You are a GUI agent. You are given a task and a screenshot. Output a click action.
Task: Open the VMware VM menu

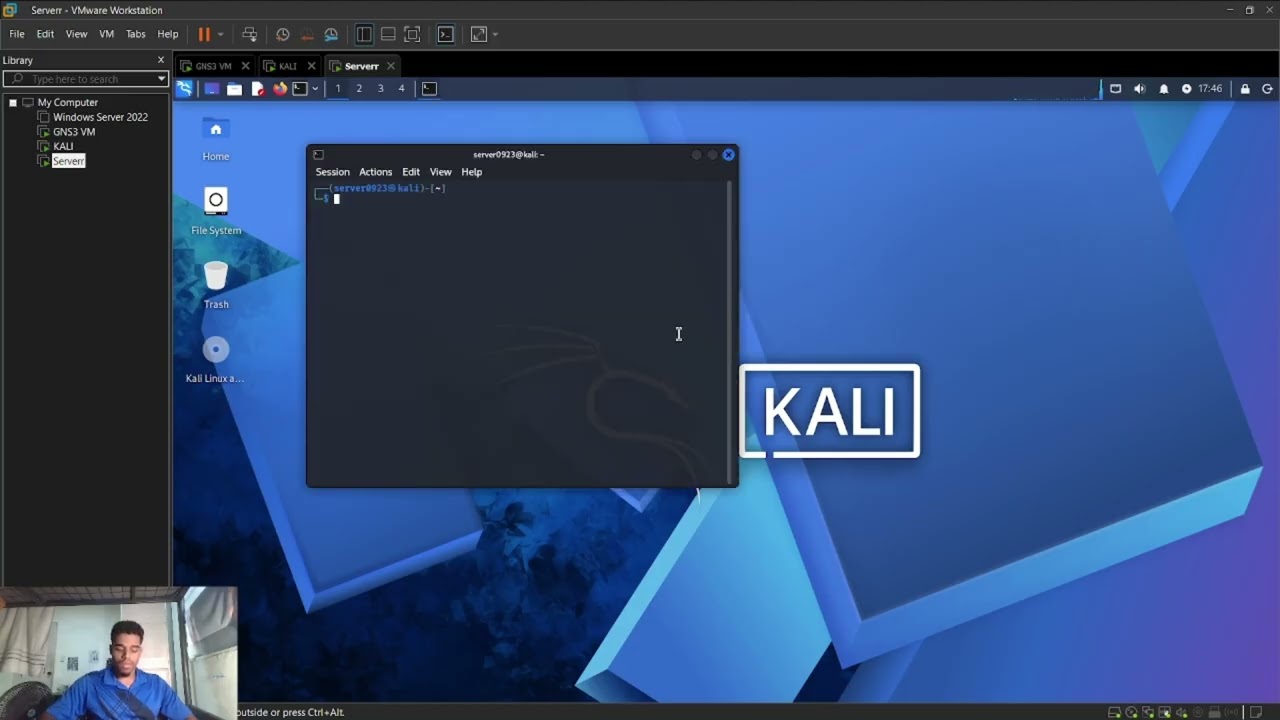106,34
